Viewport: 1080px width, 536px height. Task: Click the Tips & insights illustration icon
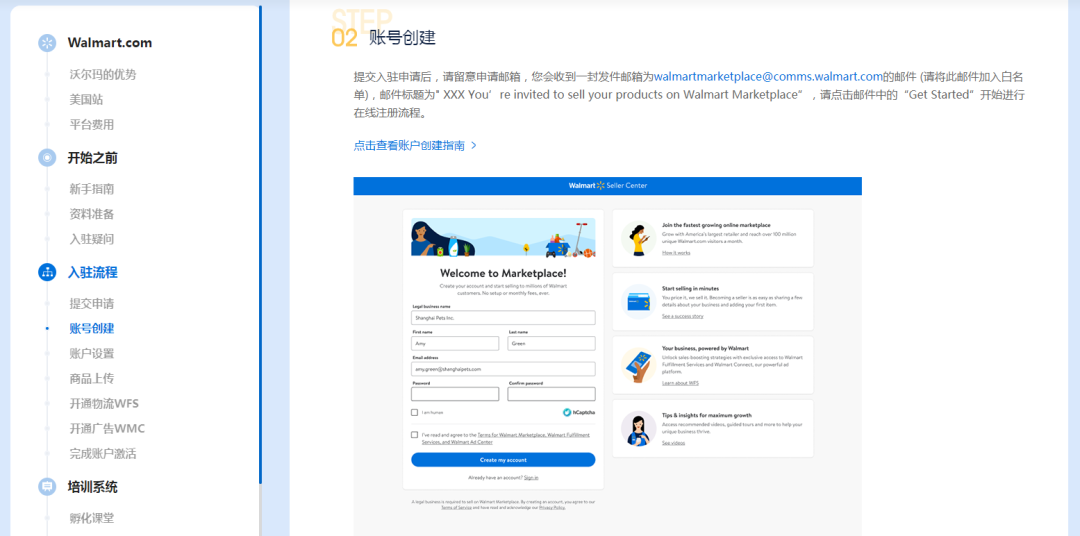pyautogui.click(x=638, y=428)
